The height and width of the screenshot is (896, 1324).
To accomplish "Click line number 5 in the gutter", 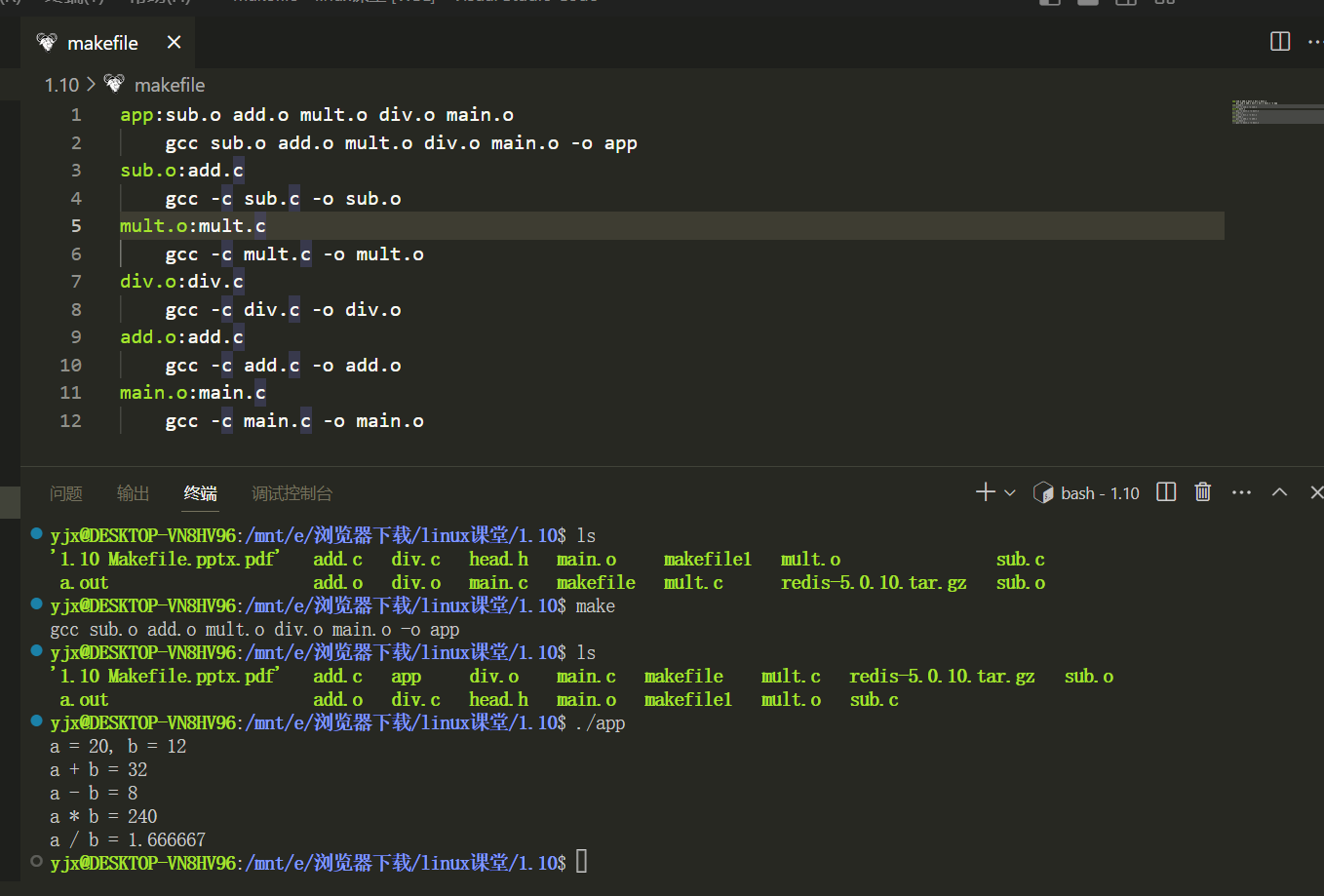I will pos(76,225).
